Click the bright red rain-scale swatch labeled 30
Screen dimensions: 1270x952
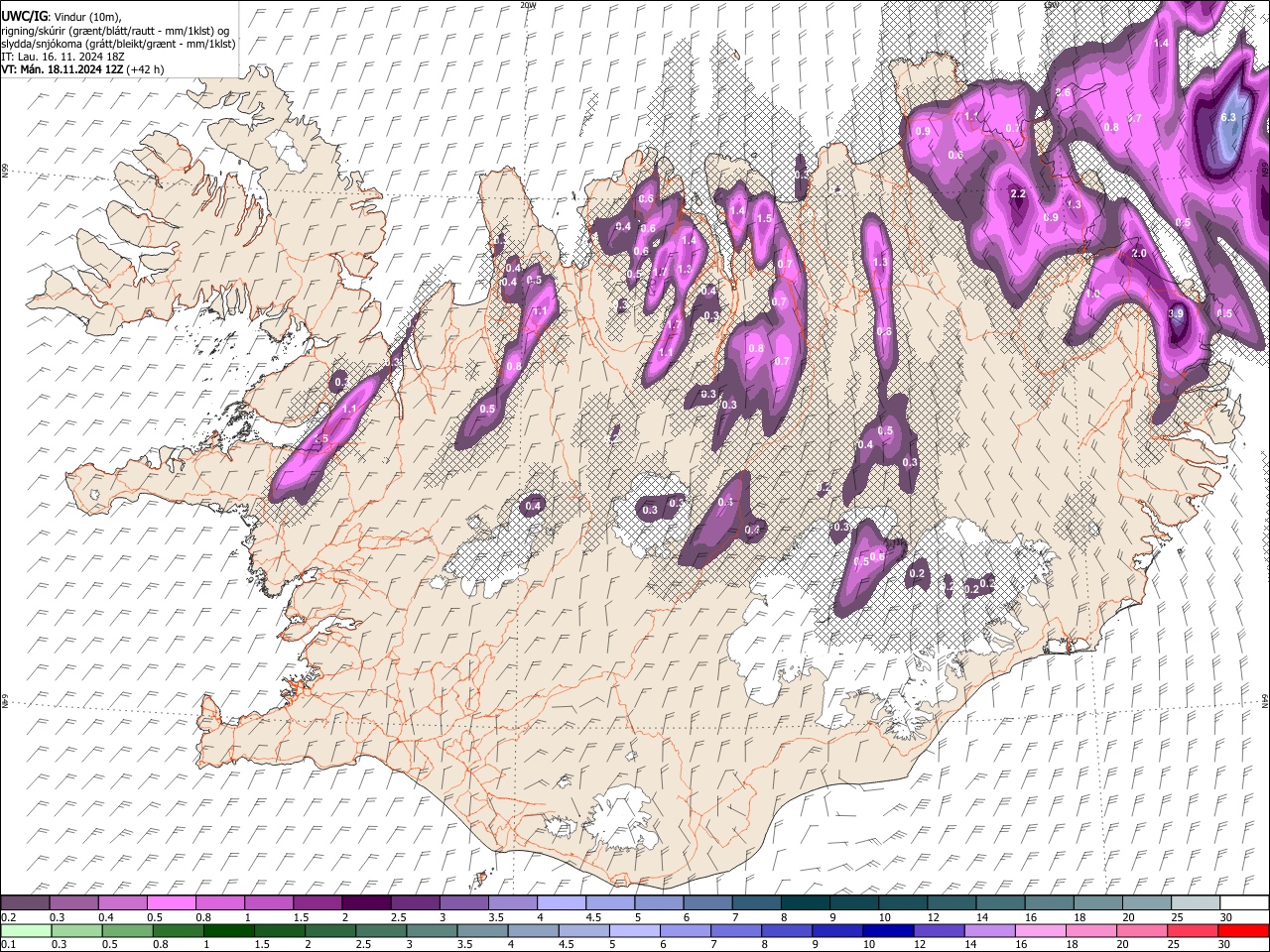pos(1243,931)
